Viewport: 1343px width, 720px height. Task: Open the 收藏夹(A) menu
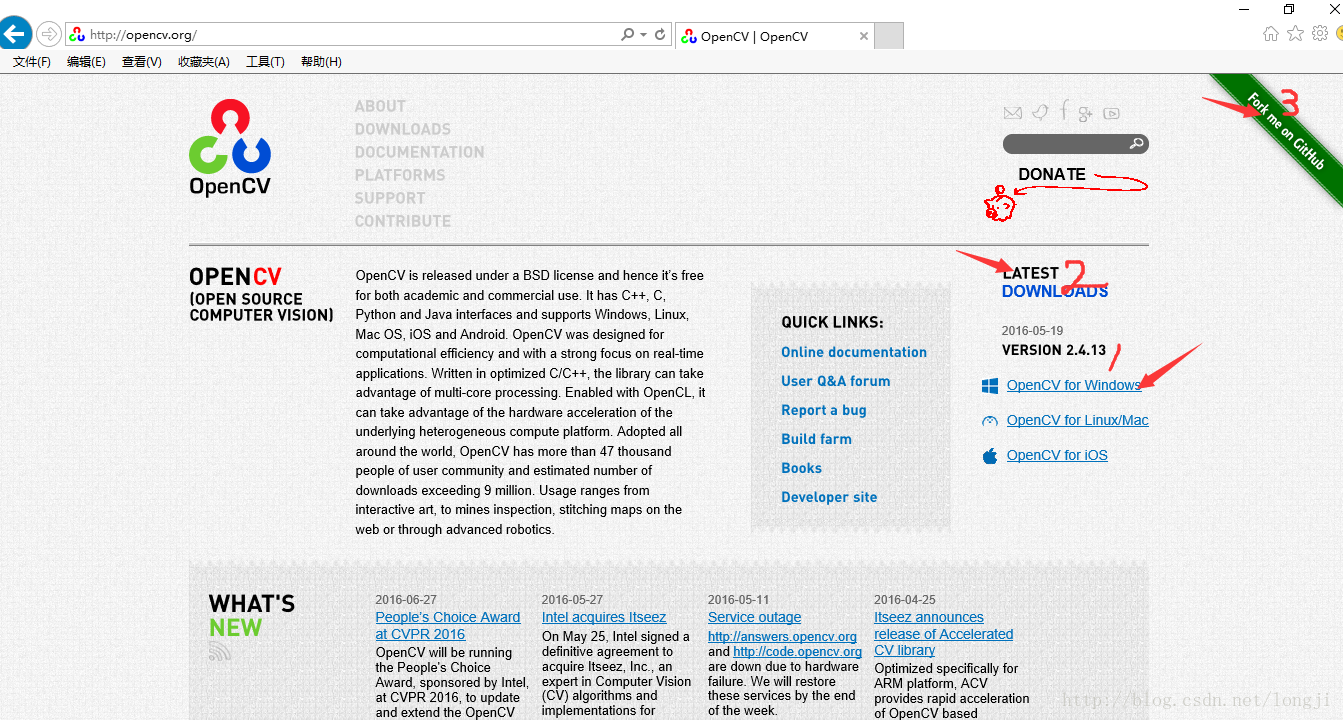(x=204, y=62)
